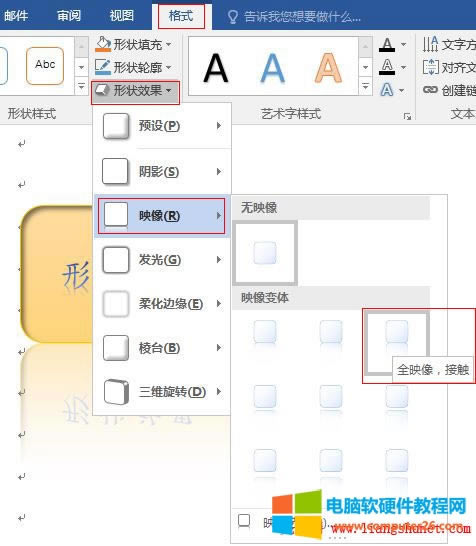
Task: Click the text effects glowing A icon
Action: (387, 90)
